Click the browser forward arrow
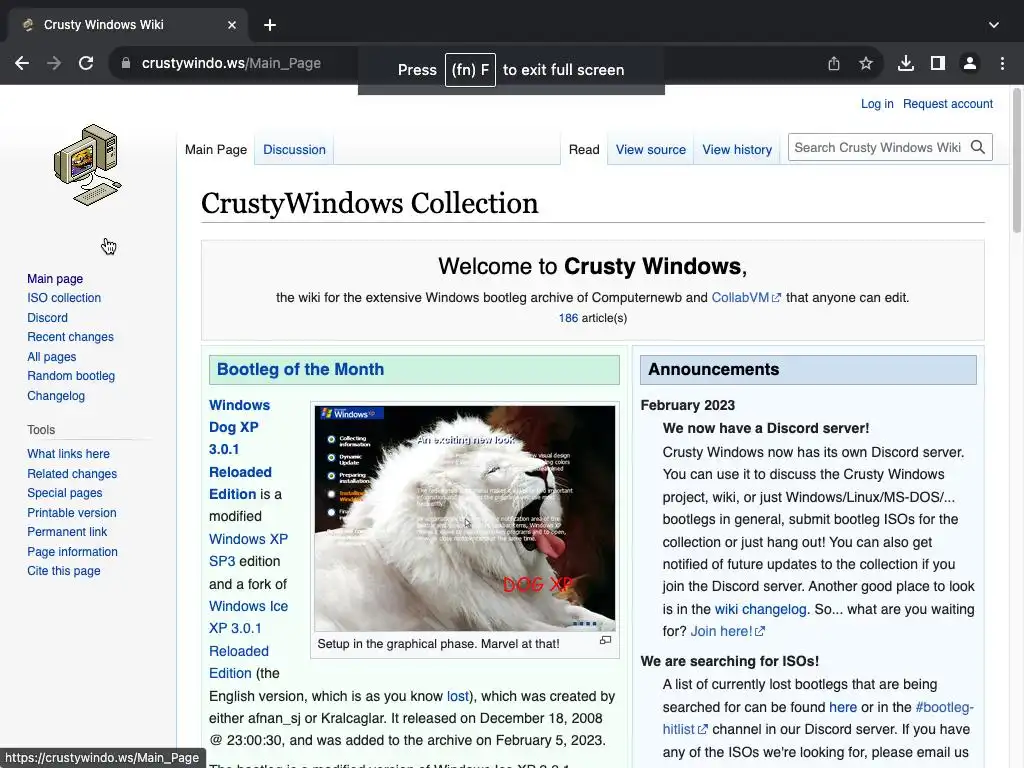This screenshot has height=768, width=1024. 54,63
